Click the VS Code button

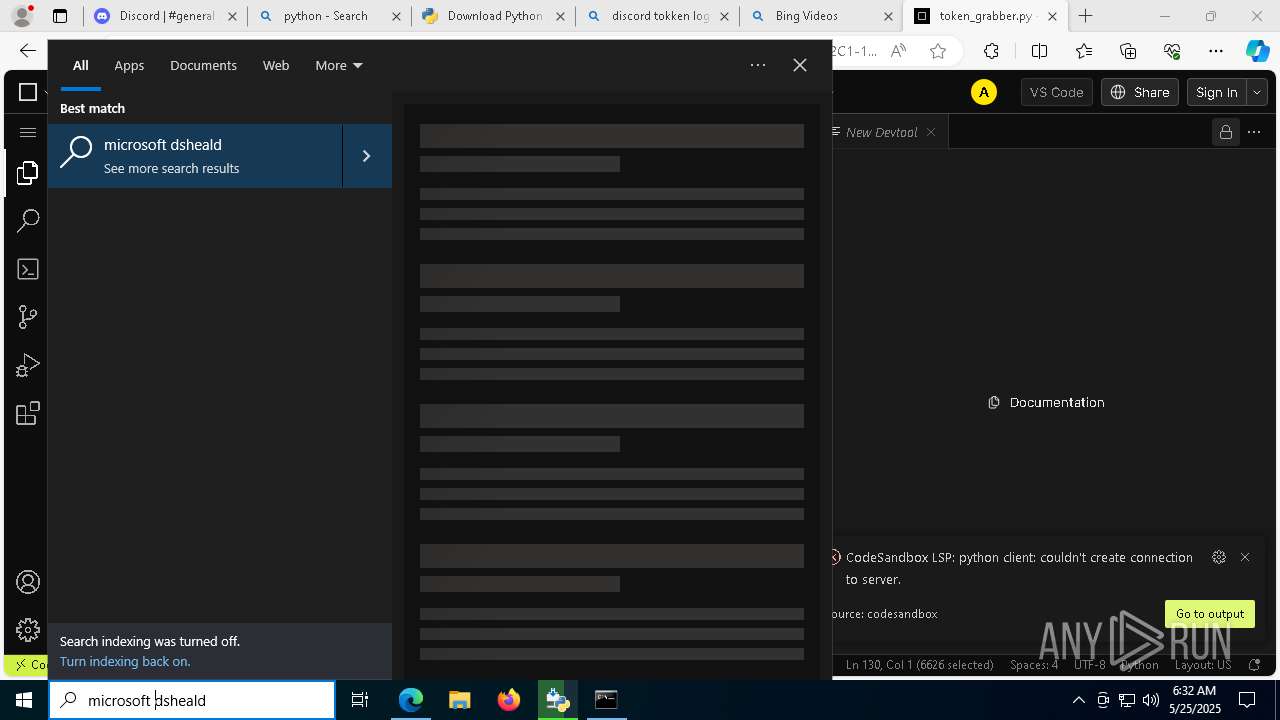[1056, 92]
